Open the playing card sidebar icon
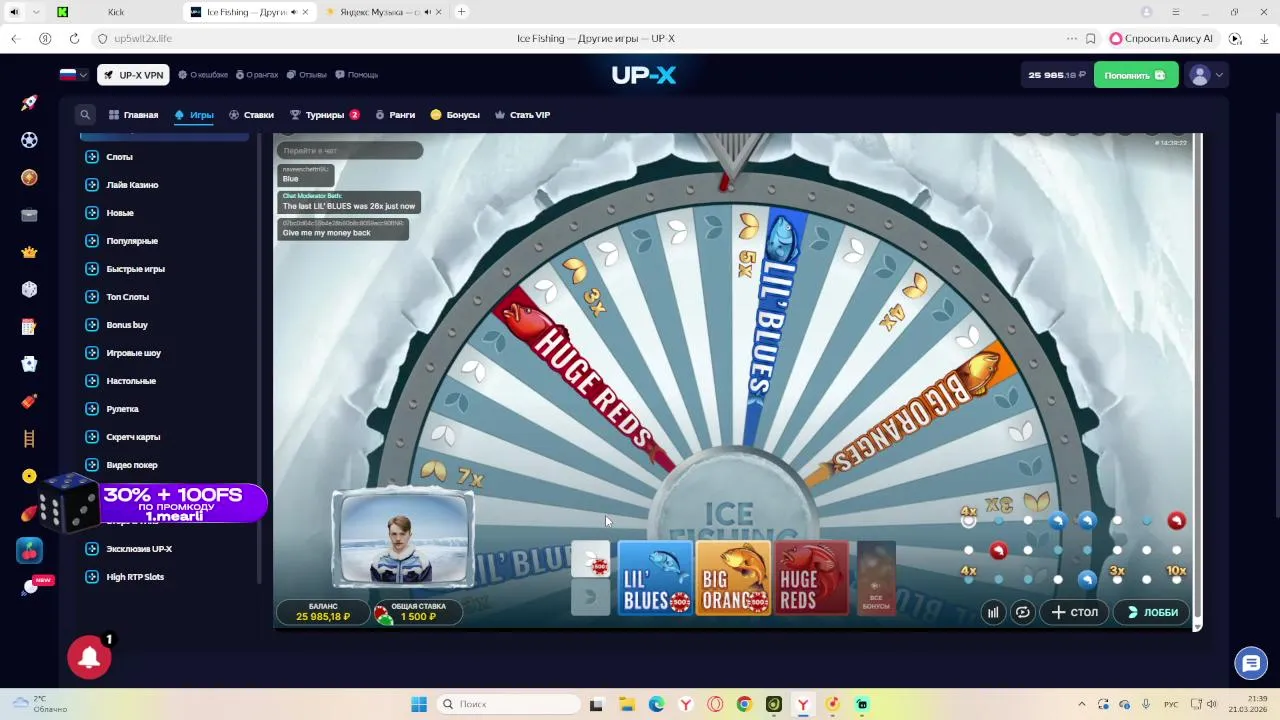The height and width of the screenshot is (720, 1280). [29, 364]
